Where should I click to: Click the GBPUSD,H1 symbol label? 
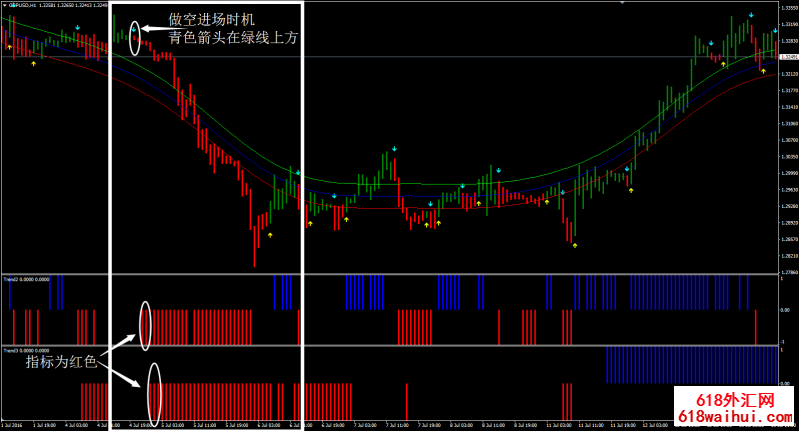click(x=22, y=5)
